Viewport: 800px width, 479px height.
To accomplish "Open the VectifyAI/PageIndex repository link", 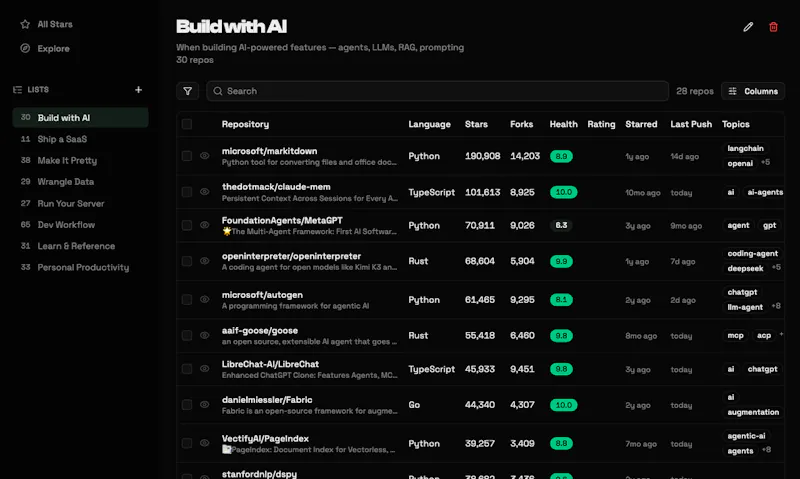I will pyautogui.click(x=265, y=439).
